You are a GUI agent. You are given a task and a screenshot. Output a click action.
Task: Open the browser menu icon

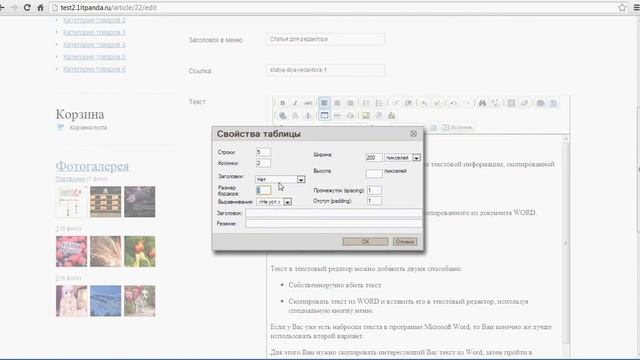(636, 7)
